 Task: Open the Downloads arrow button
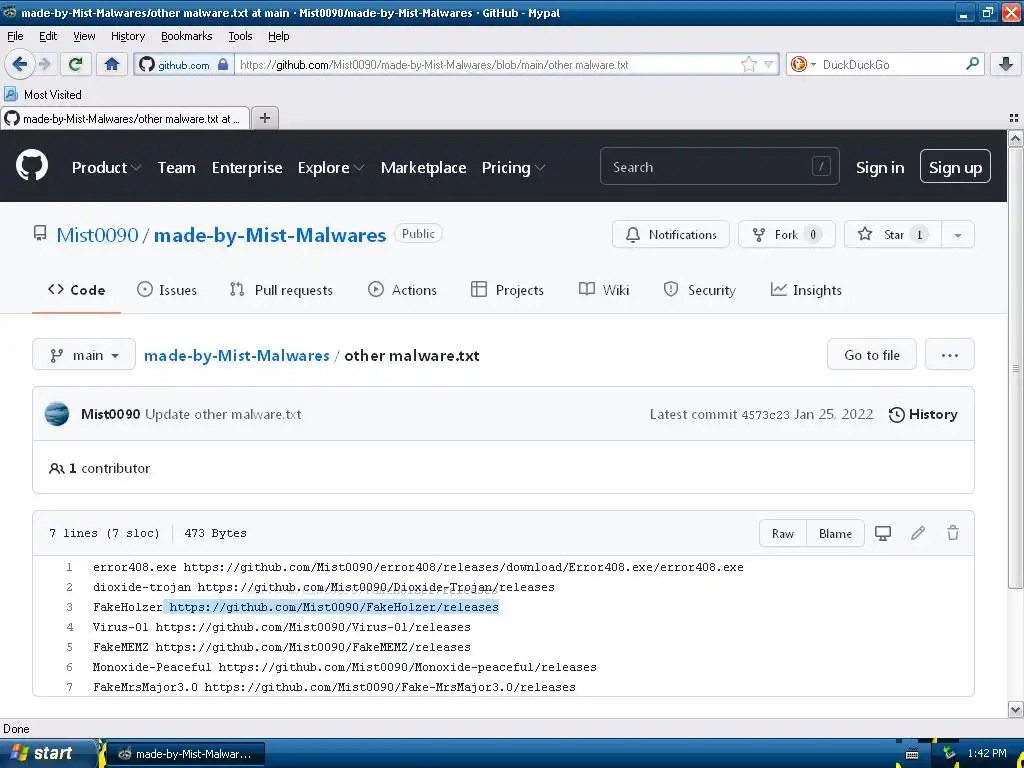(x=1006, y=64)
